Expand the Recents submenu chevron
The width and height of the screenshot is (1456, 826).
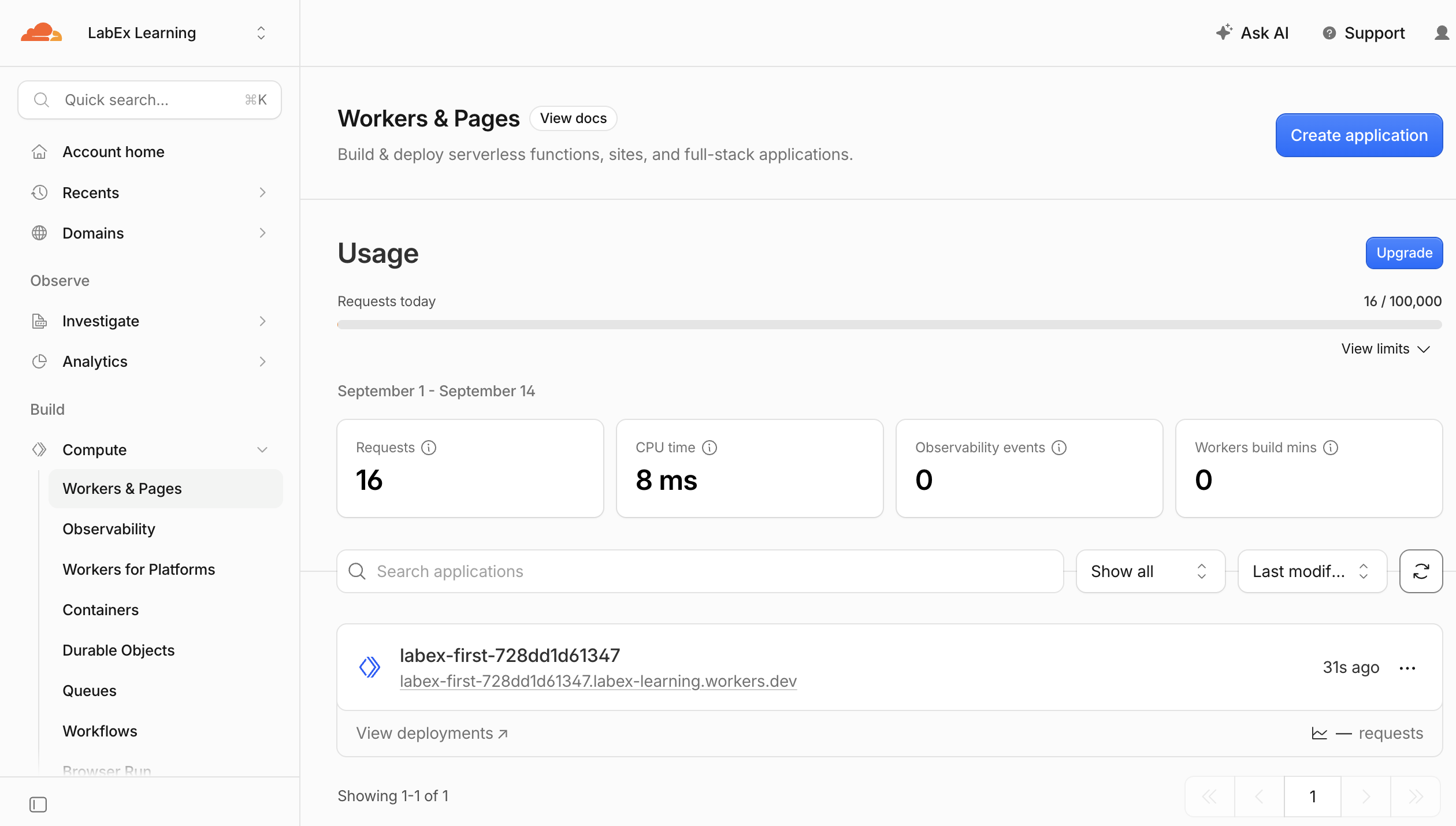point(262,192)
